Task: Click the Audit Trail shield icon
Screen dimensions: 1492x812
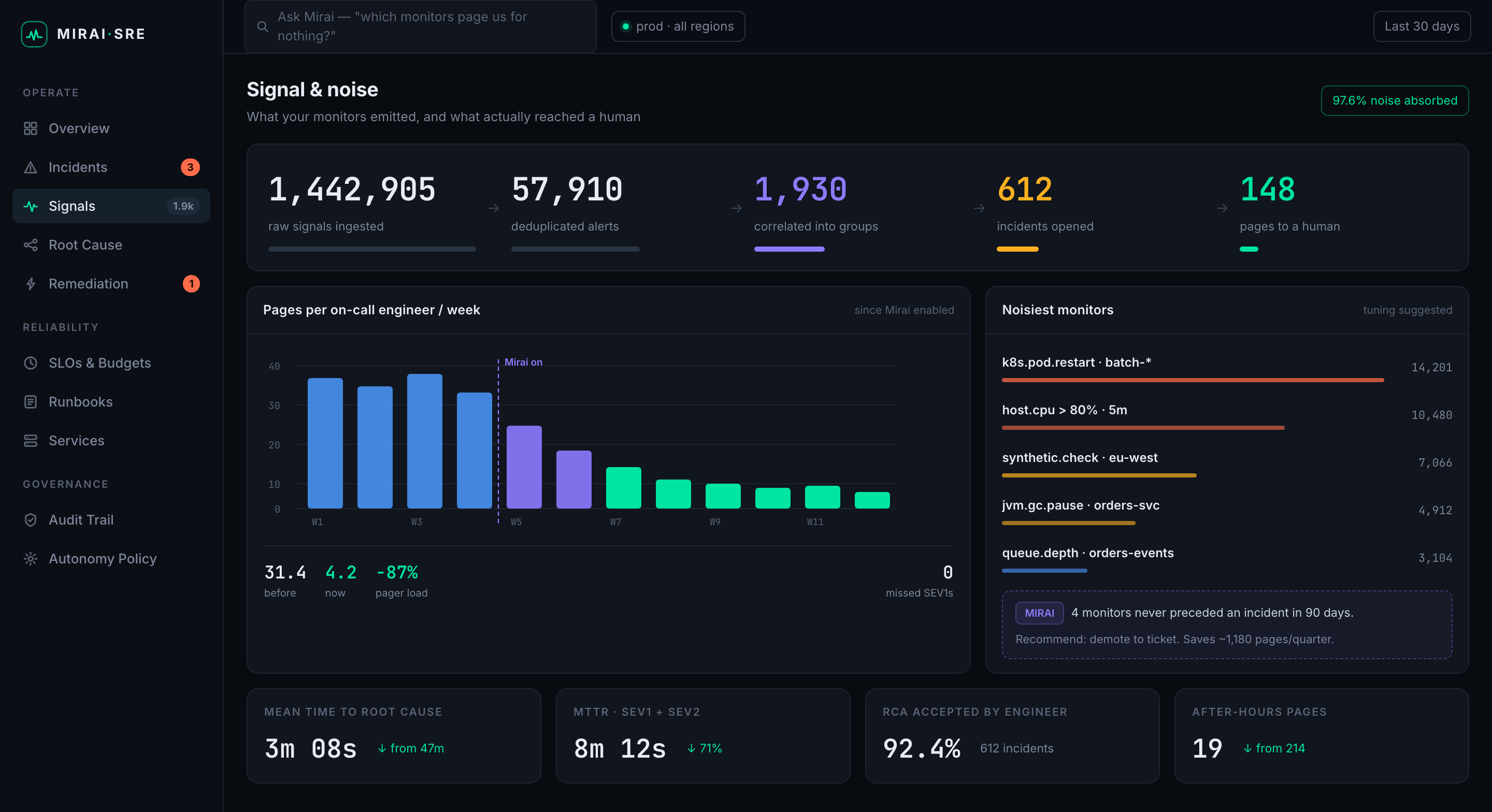Action: click(31, 520)
